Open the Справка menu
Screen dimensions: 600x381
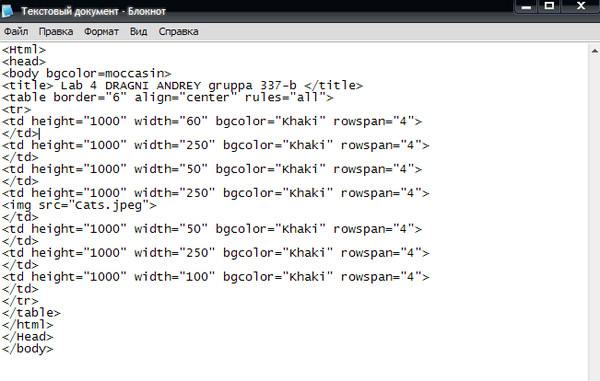click(x=178, y=31)
